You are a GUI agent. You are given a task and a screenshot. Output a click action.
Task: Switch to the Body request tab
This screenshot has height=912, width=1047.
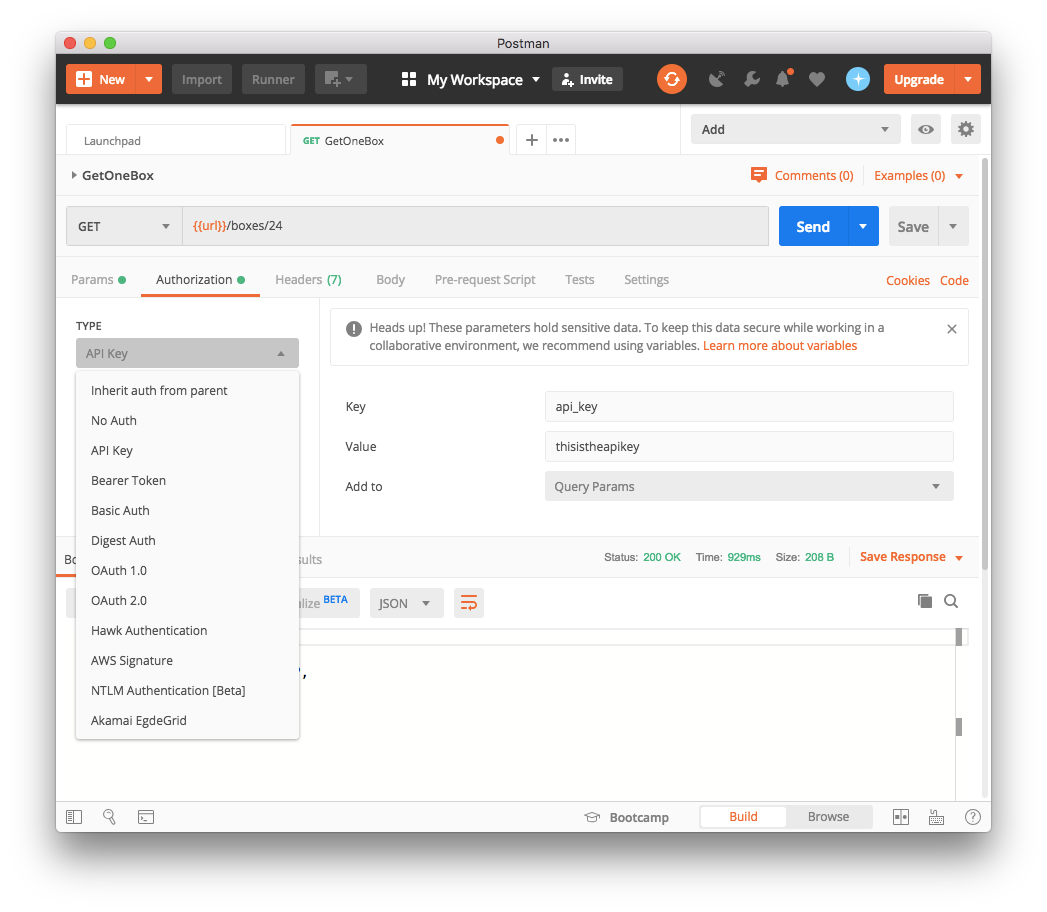(x=390, y=280)
